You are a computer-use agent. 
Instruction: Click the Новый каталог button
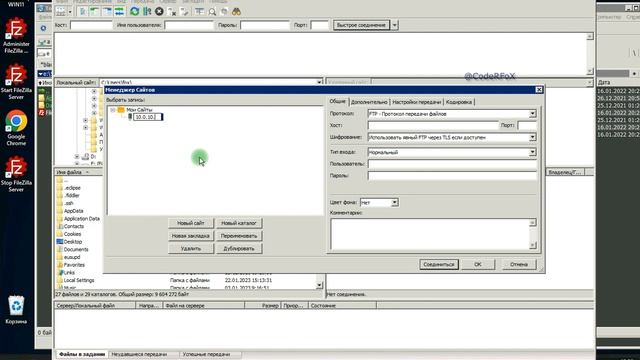[x=239, y=223]
